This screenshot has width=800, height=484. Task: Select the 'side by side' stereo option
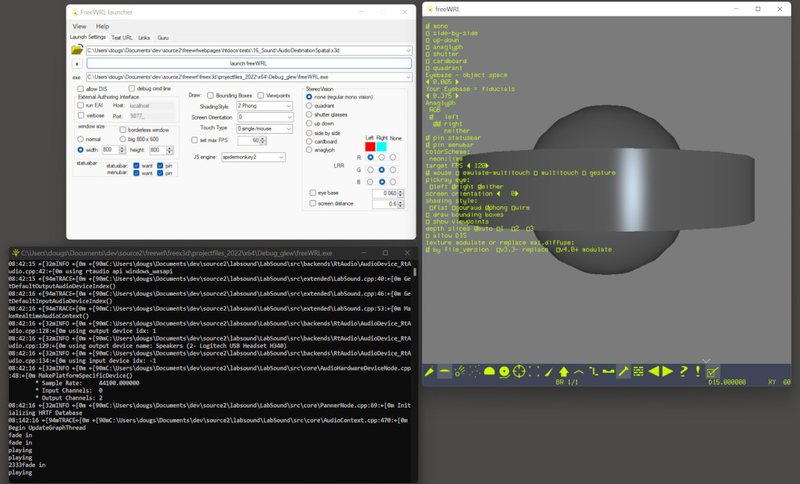tap(309, 133)
